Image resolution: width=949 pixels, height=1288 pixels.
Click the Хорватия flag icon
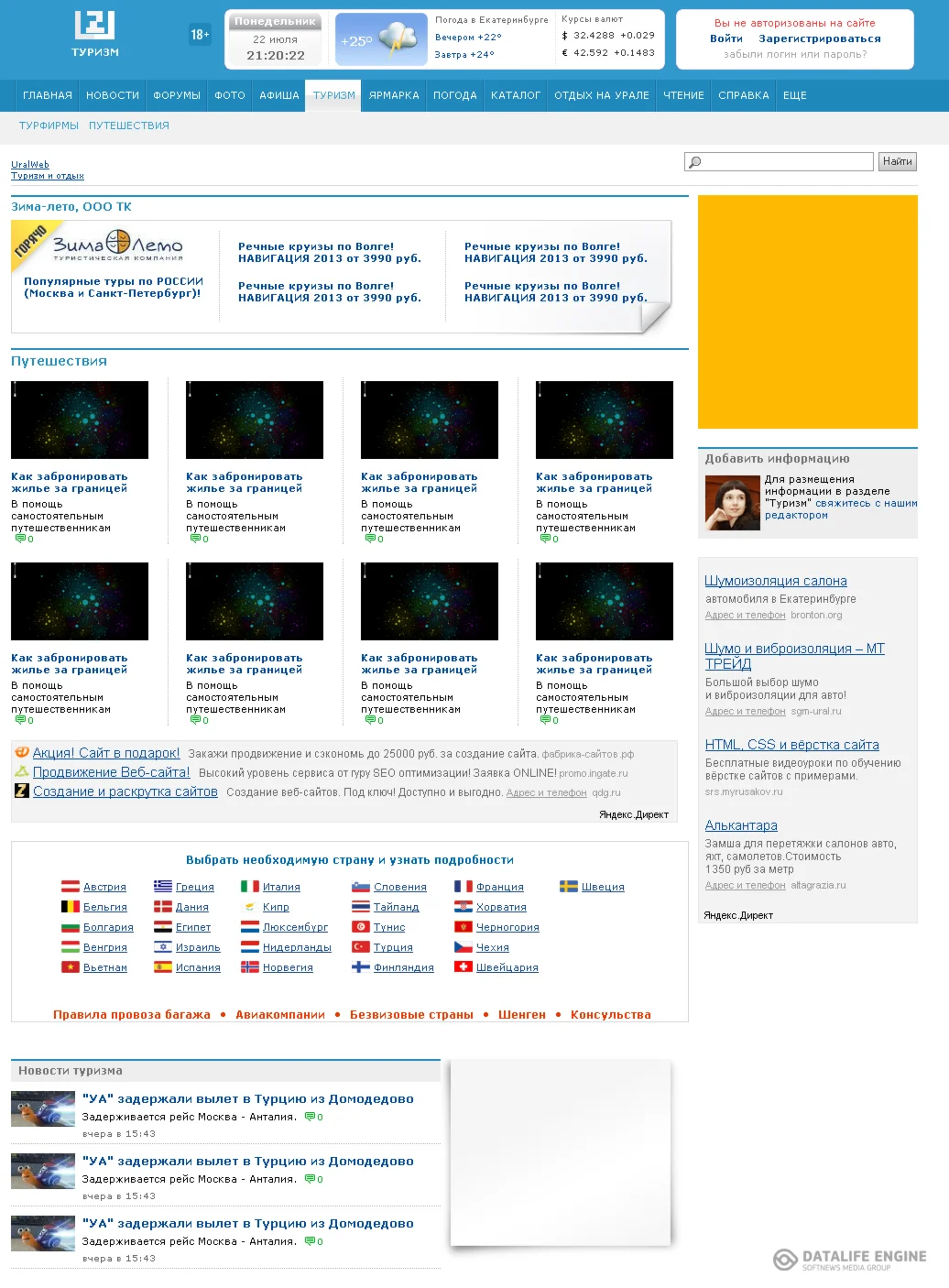[x=464, y=907]
